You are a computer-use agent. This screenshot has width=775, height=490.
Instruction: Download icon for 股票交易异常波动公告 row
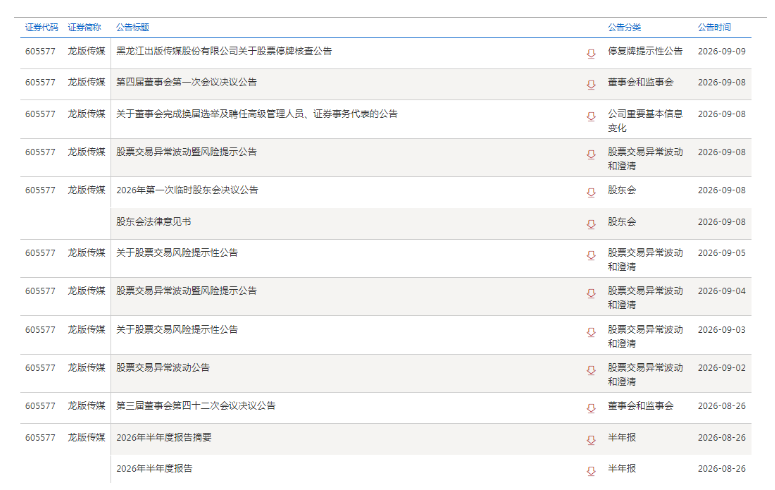[591, 370]
